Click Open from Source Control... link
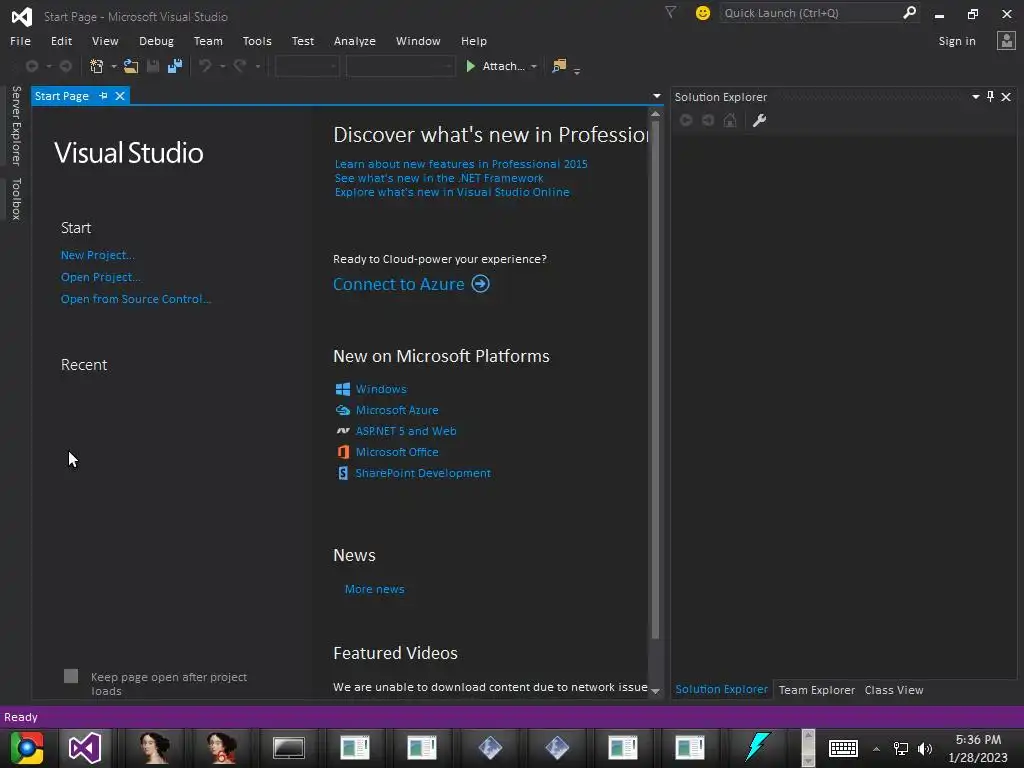 click(x=136, y=298)
